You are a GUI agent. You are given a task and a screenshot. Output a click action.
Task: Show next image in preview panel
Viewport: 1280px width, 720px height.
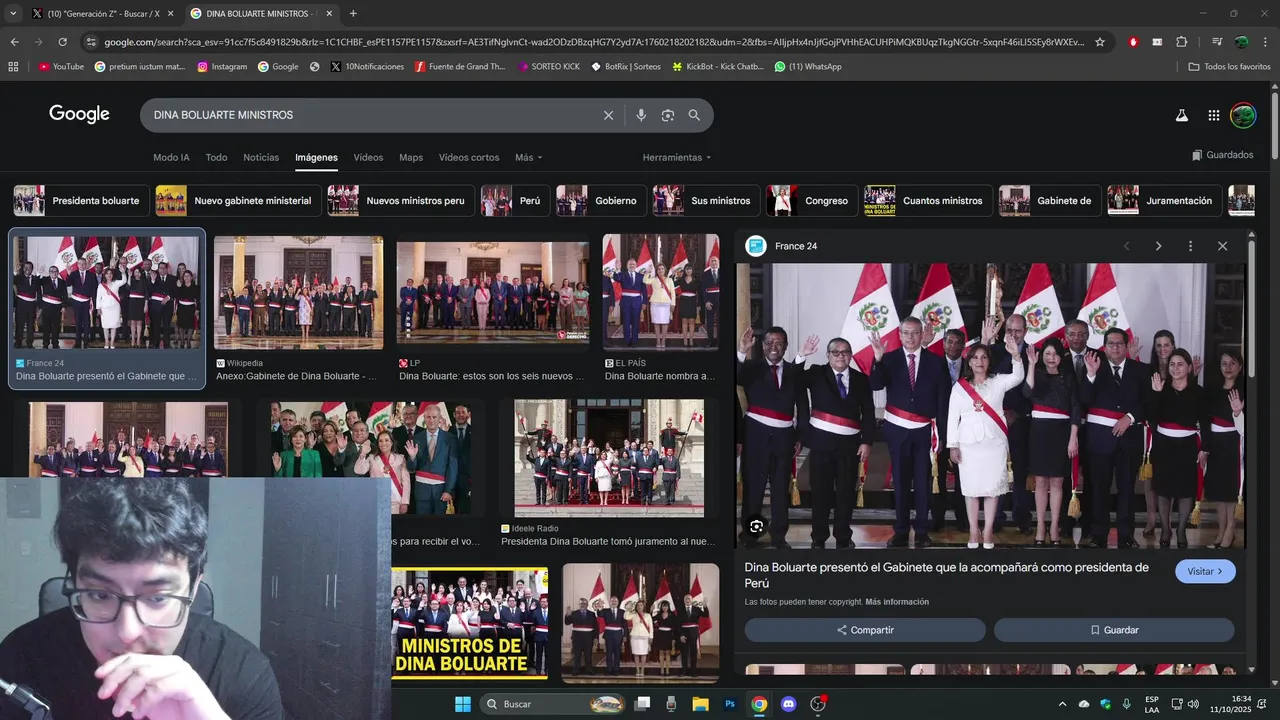tap(1158, 246)
